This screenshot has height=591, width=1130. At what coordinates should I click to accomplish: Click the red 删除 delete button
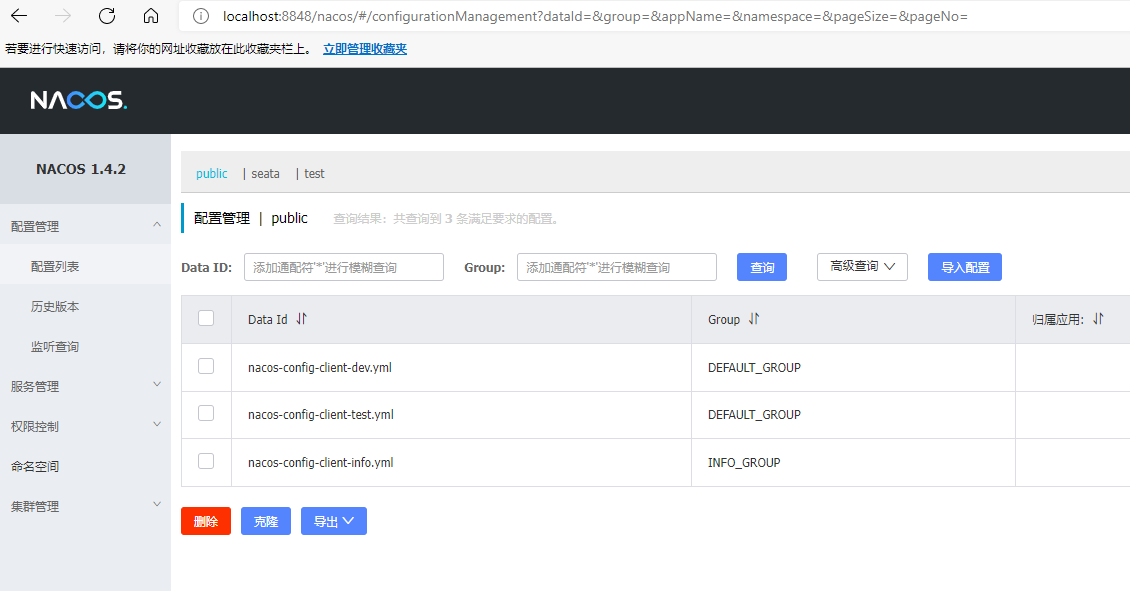(x=206, y=521)
